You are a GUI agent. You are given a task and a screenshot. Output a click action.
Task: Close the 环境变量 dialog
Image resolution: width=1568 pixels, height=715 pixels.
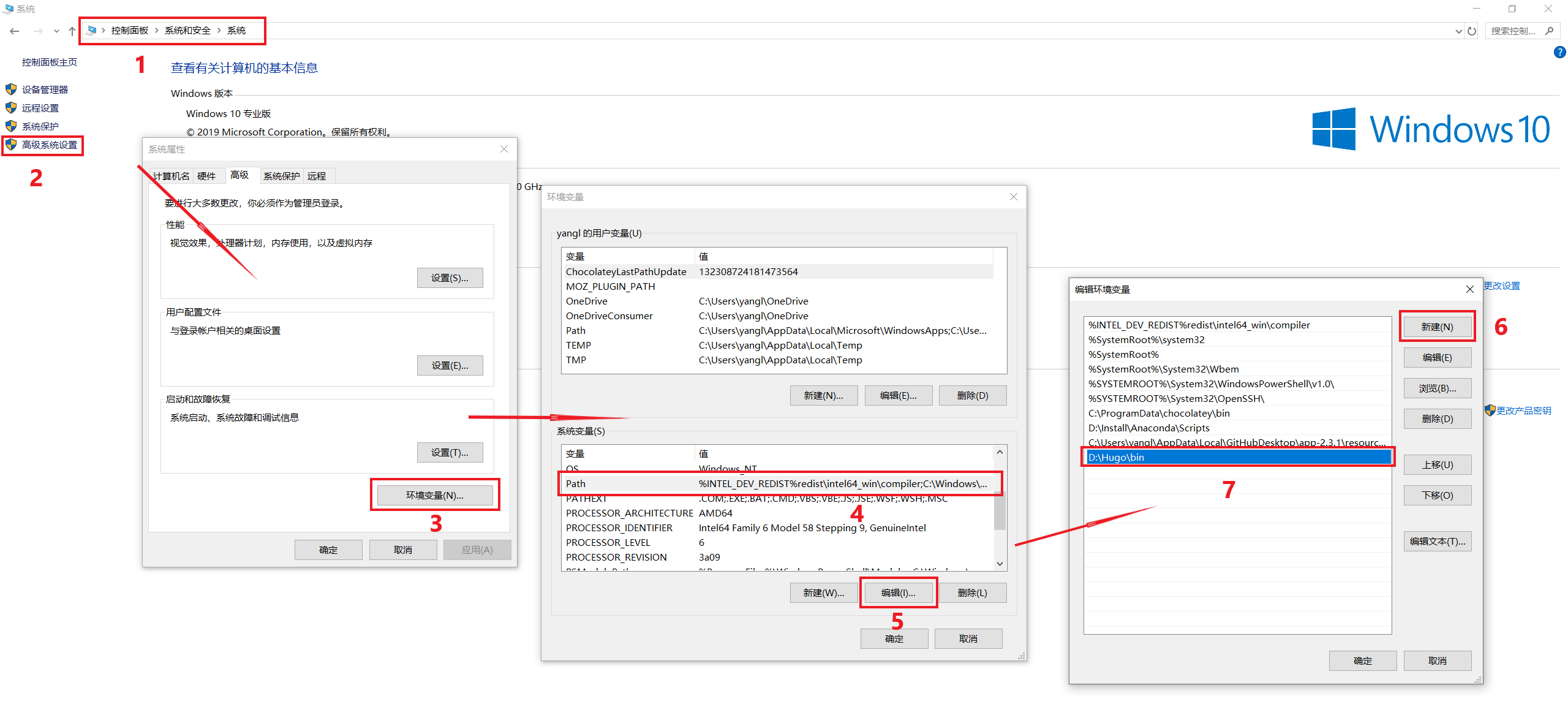1014,197
